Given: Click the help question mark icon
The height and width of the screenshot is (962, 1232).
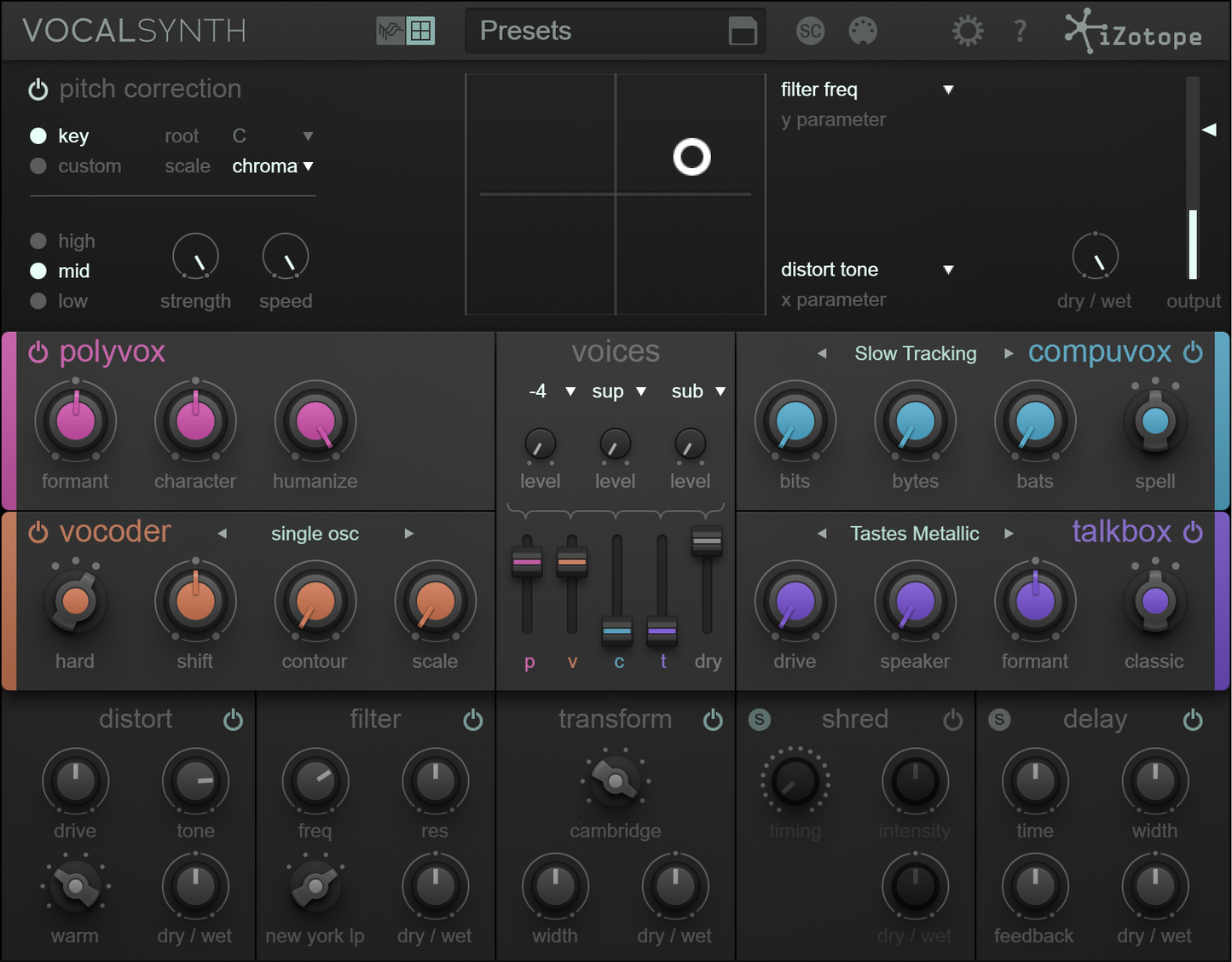Looking at the screenshot, I should (1020, 32).
